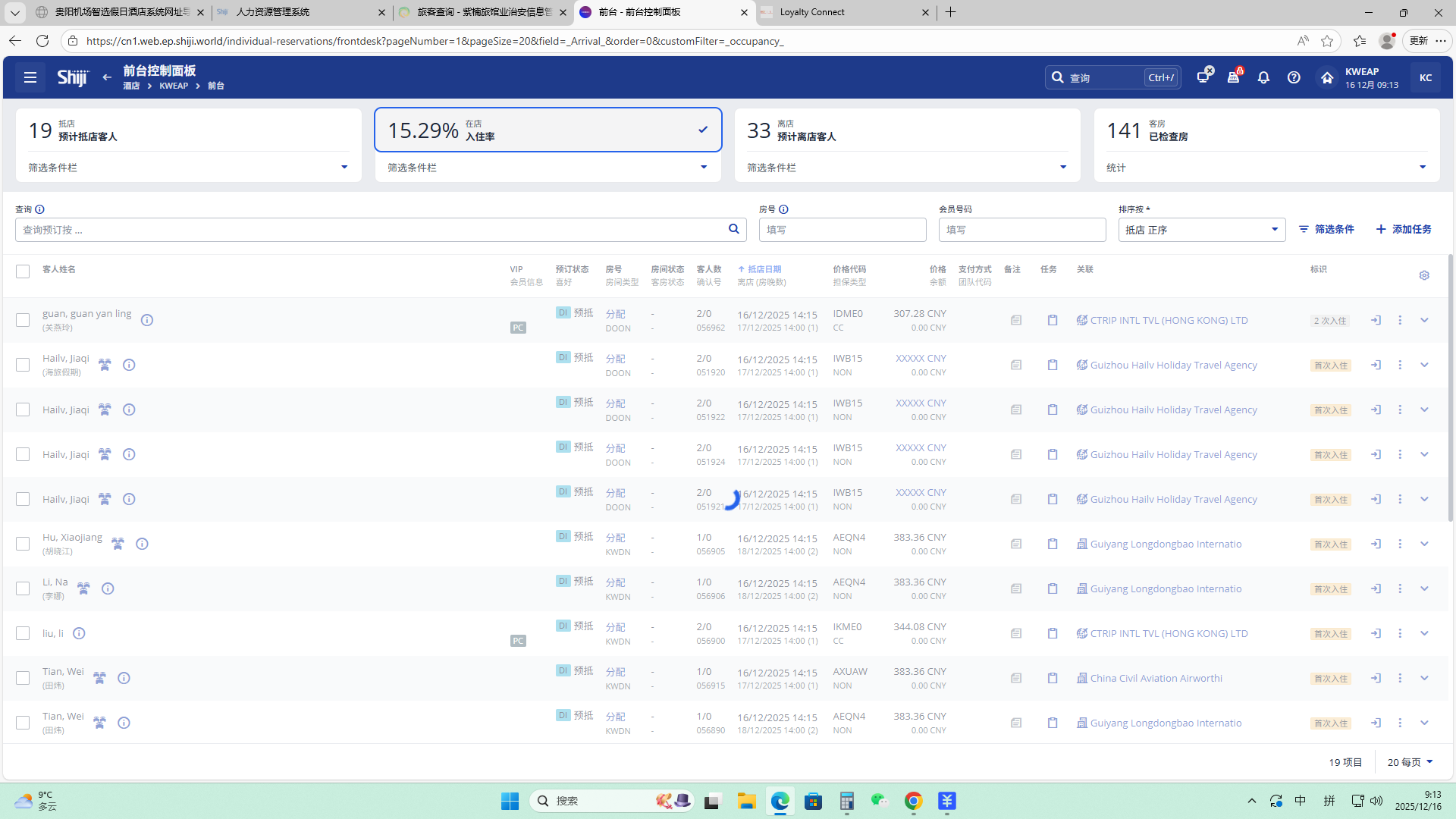Image resolution: width=1456 pixels, height=819 pixels.
Task: Toggle the select-all checkbox in table header
Action: click(23, 271)
